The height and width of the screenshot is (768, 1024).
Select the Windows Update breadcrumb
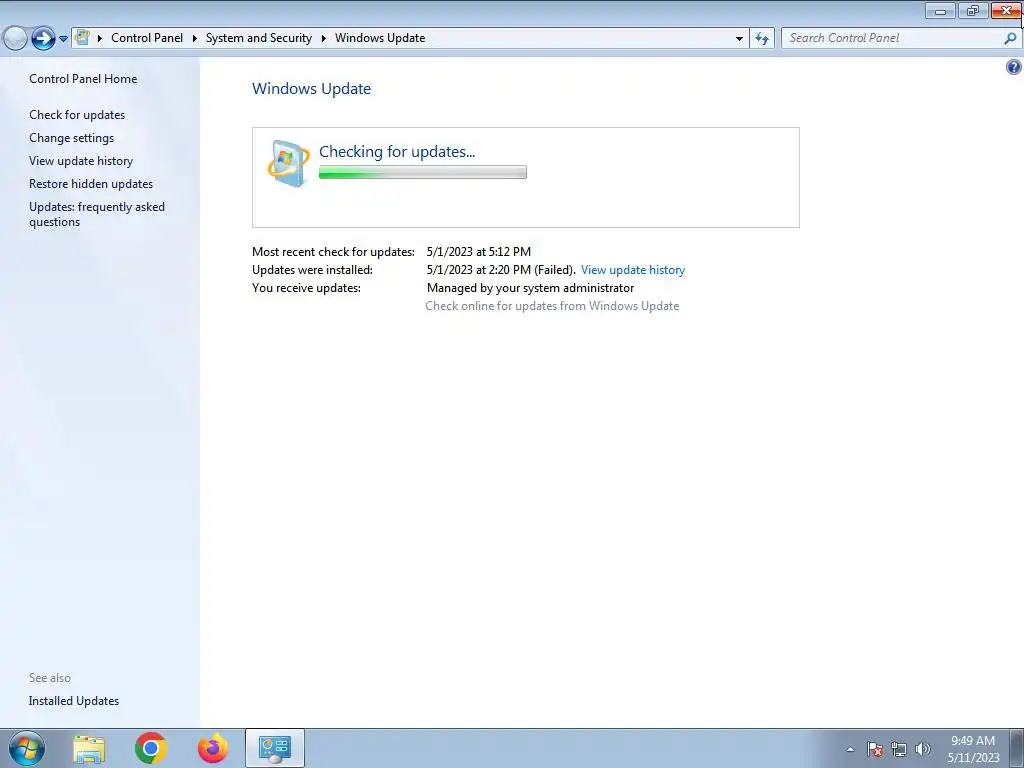click(x=380, y=38)
